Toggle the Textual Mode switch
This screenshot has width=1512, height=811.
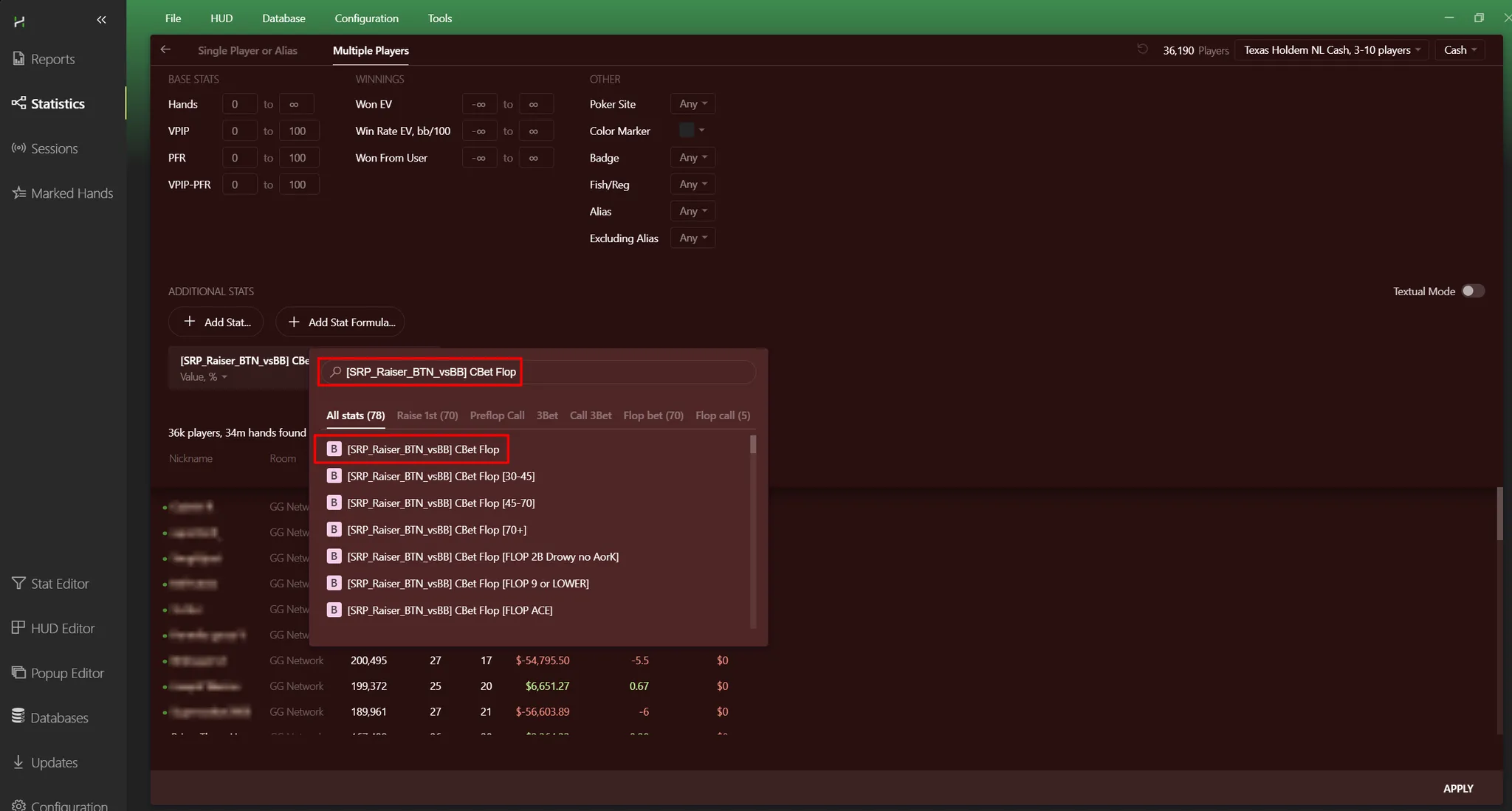click(x=1473, y=291)
